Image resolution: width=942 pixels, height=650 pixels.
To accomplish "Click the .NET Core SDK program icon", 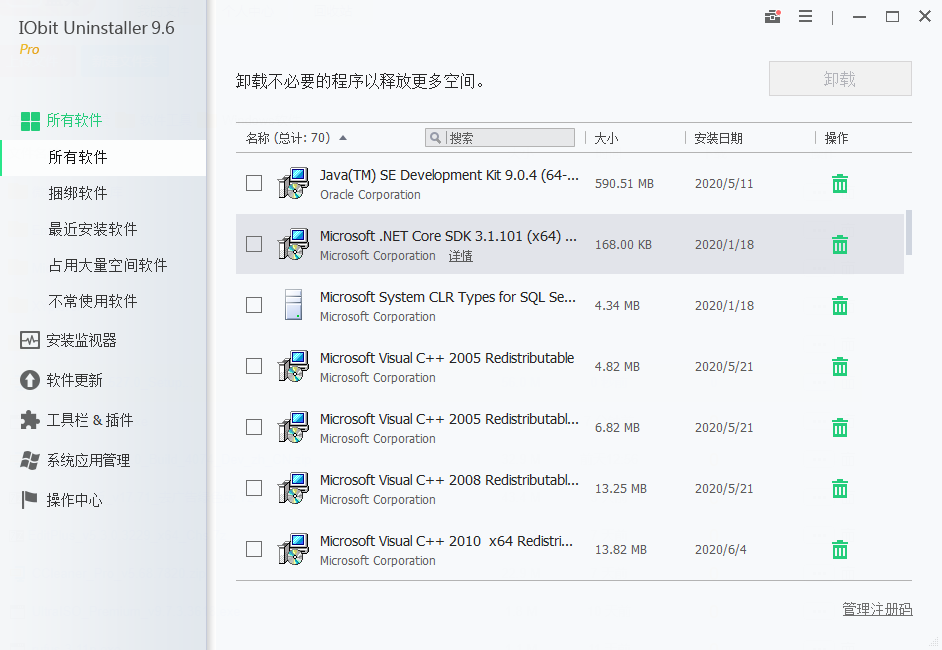I will [x=293, y=244].
